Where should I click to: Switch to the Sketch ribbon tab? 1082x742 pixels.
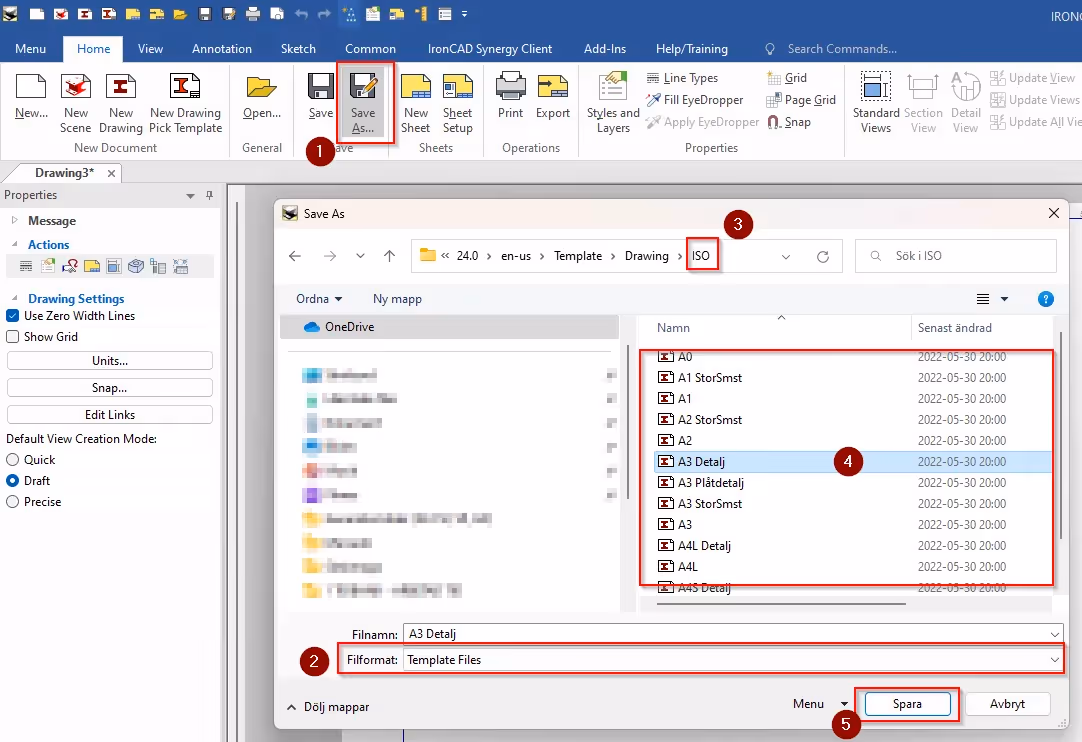click(298, 49)
